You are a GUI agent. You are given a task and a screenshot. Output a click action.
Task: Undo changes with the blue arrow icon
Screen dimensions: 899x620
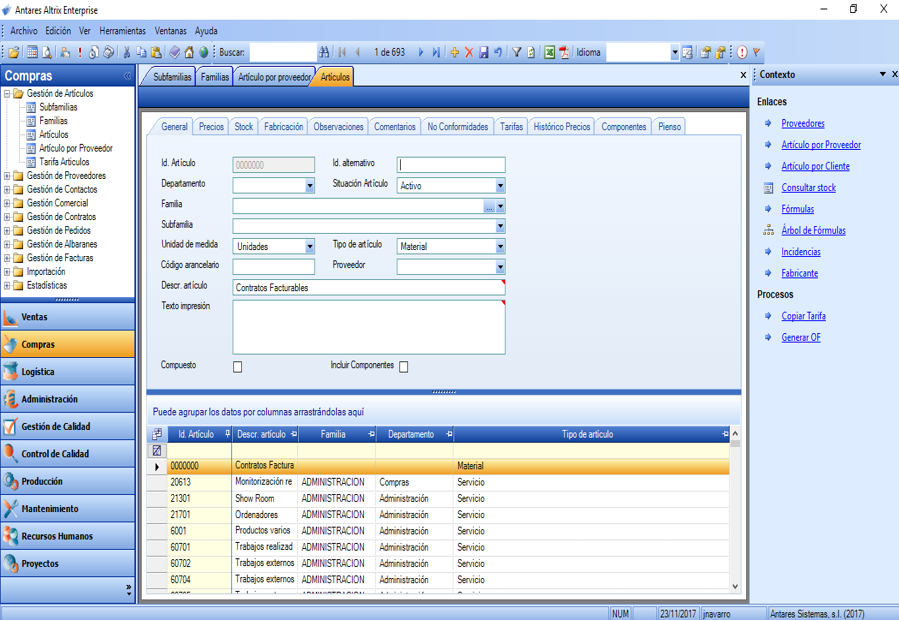coord(498,52)
